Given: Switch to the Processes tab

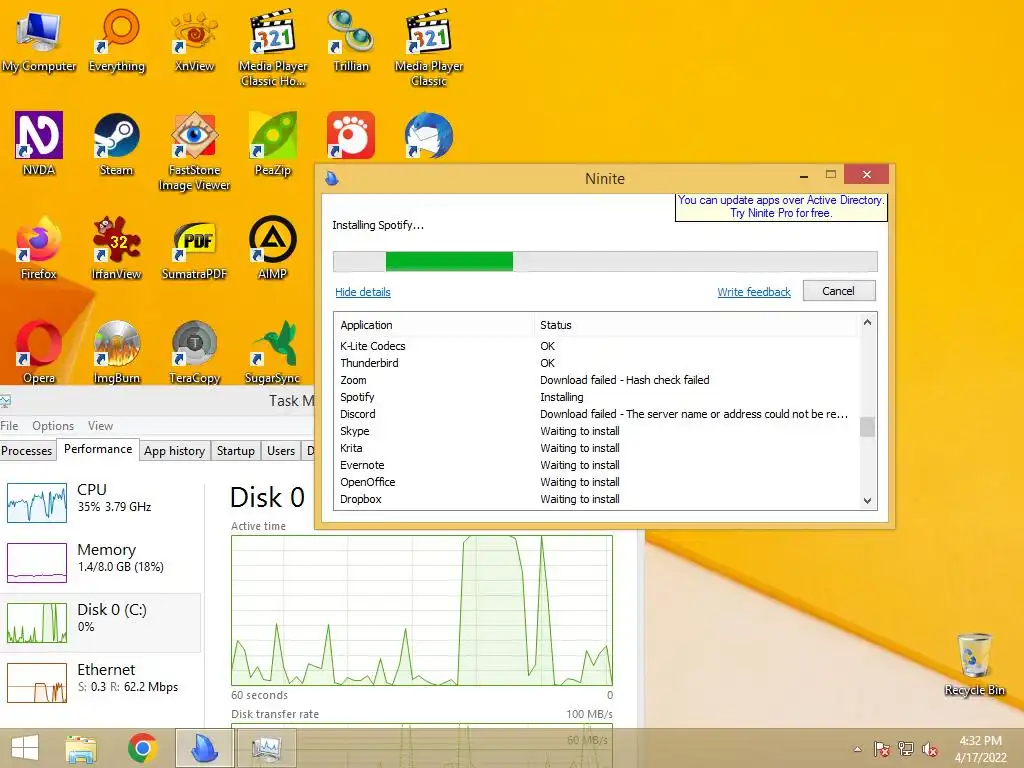Looking at the screenshot, I should pos(27,451).
